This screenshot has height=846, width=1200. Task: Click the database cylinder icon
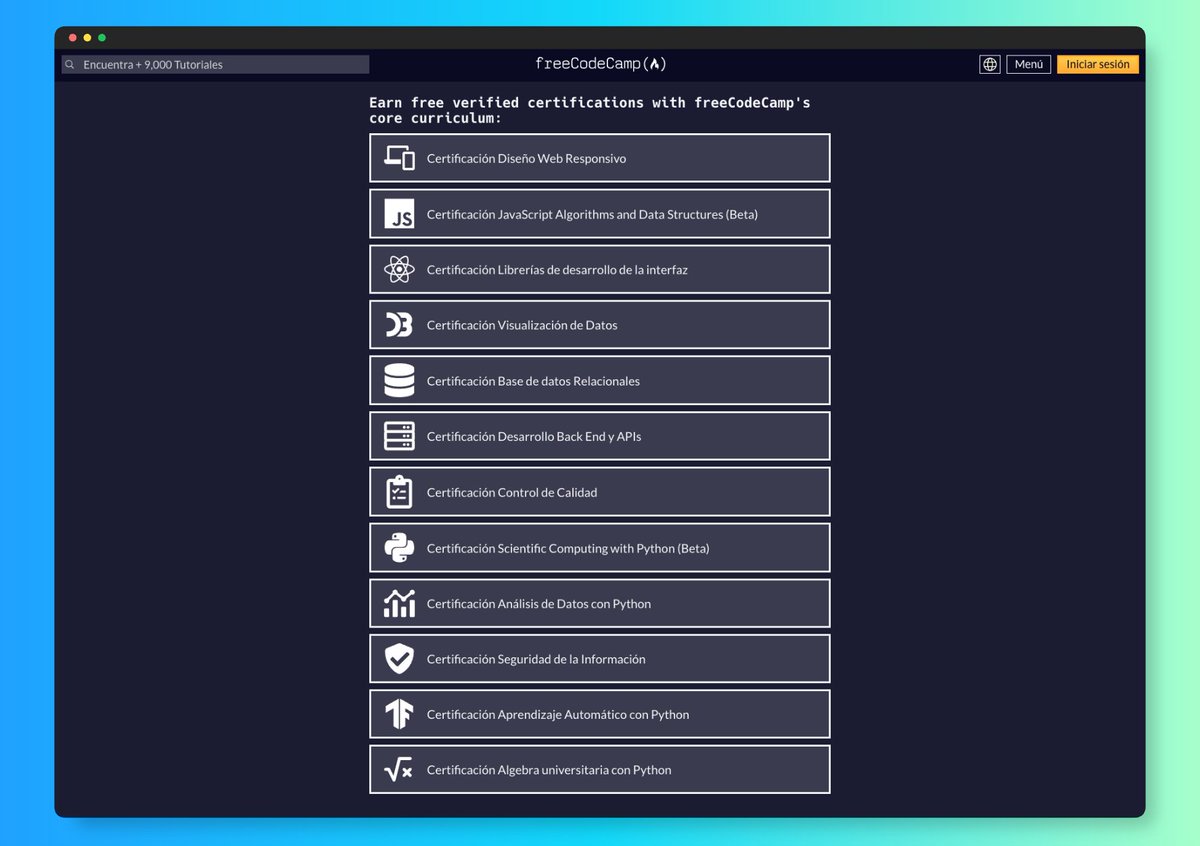point(399,381)
